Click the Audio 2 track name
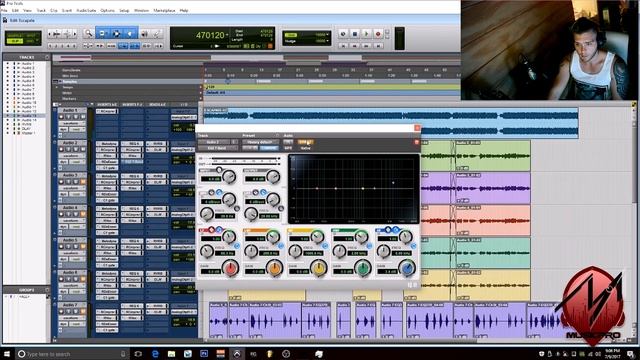640x360 pixels. coord(70,143)
